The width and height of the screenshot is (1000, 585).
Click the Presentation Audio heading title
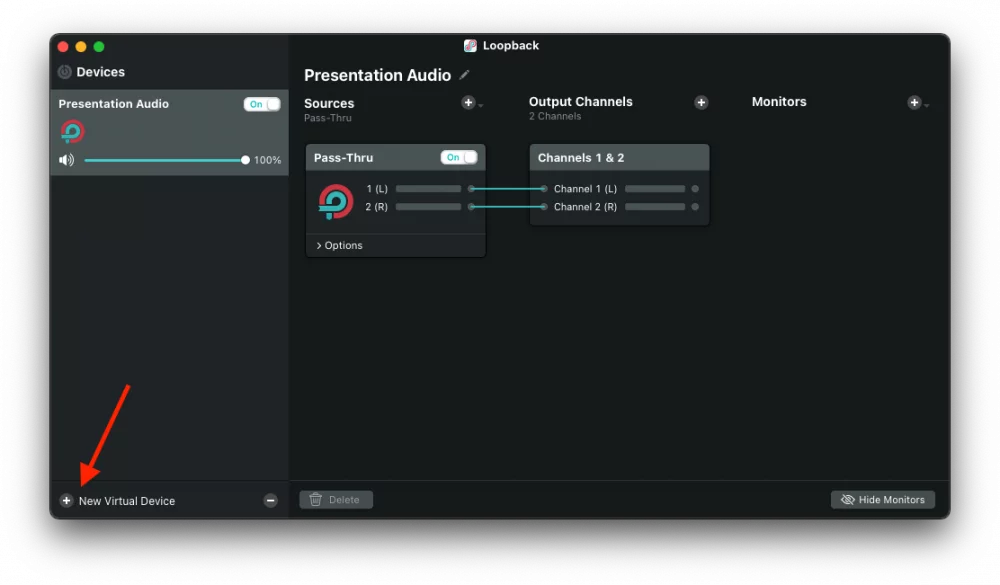pos(378,75)
